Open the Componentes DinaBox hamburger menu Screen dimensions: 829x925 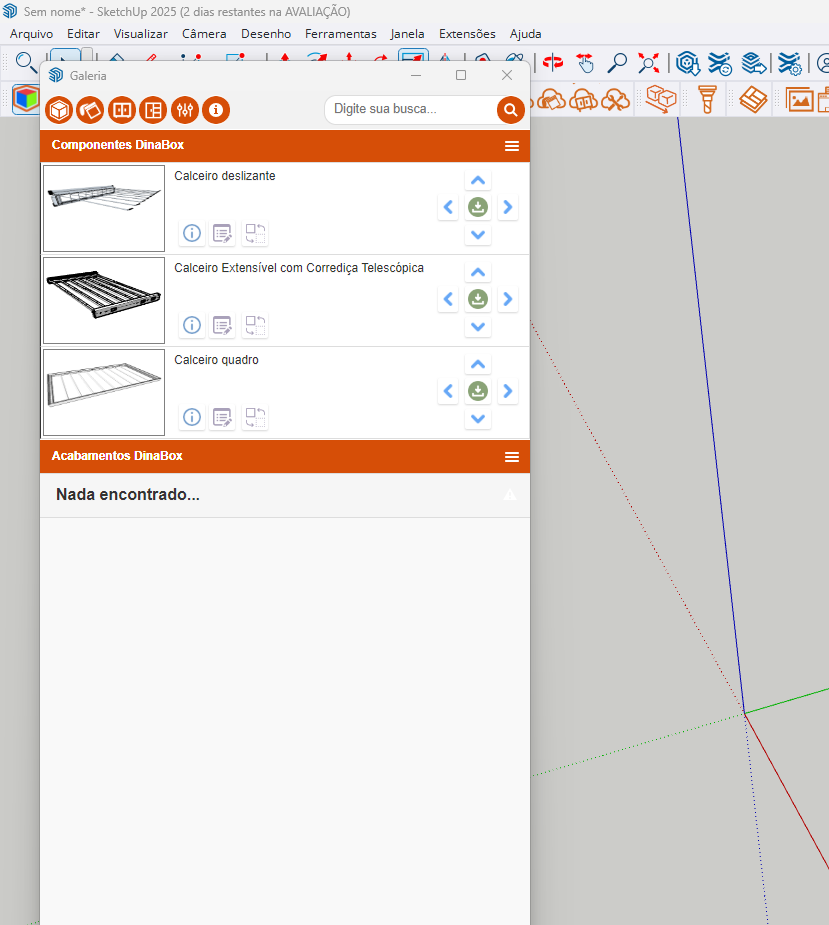point(512,146)
